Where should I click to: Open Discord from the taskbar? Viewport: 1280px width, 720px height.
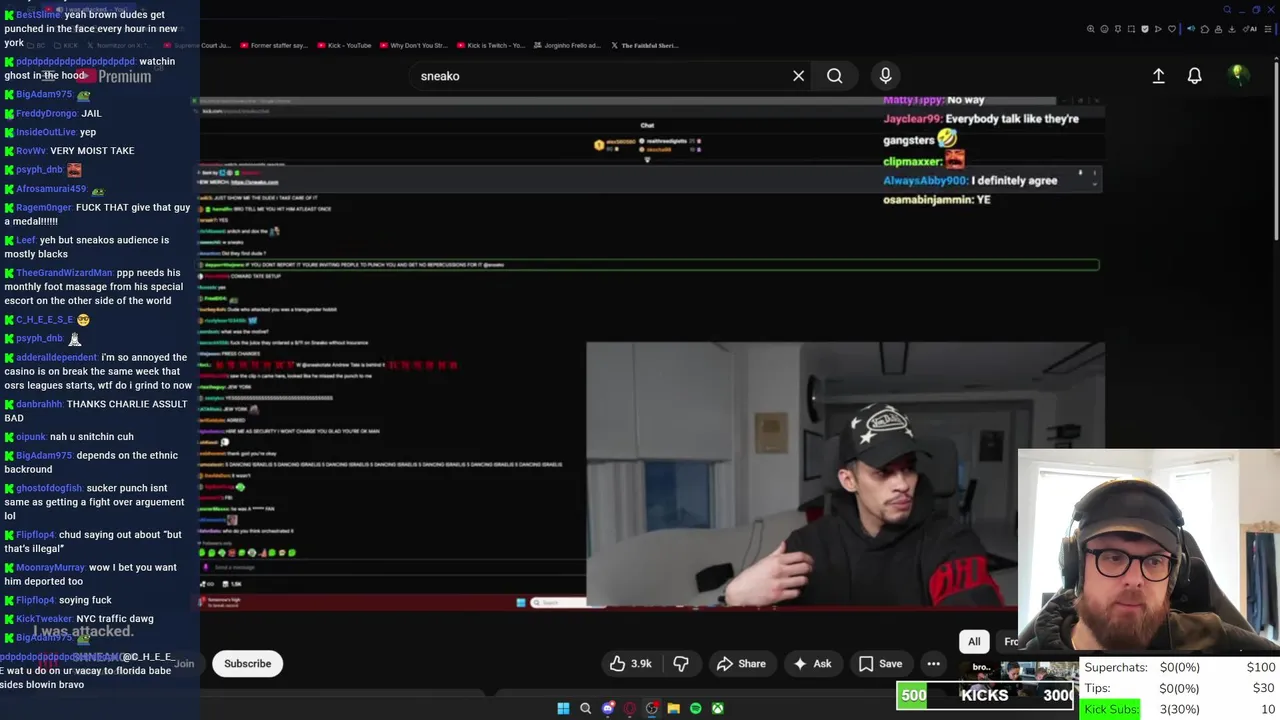point(608,708)
